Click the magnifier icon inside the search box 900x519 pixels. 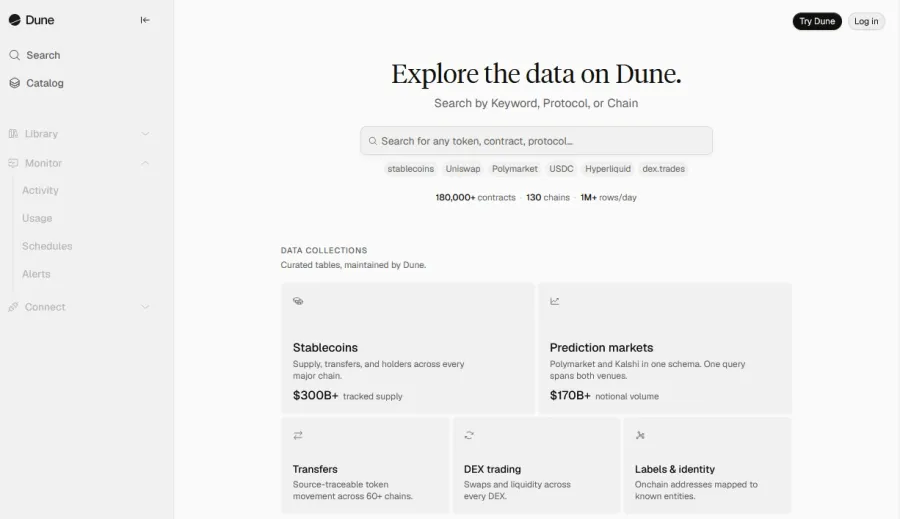pyautogui.click(x=373, y=141)
